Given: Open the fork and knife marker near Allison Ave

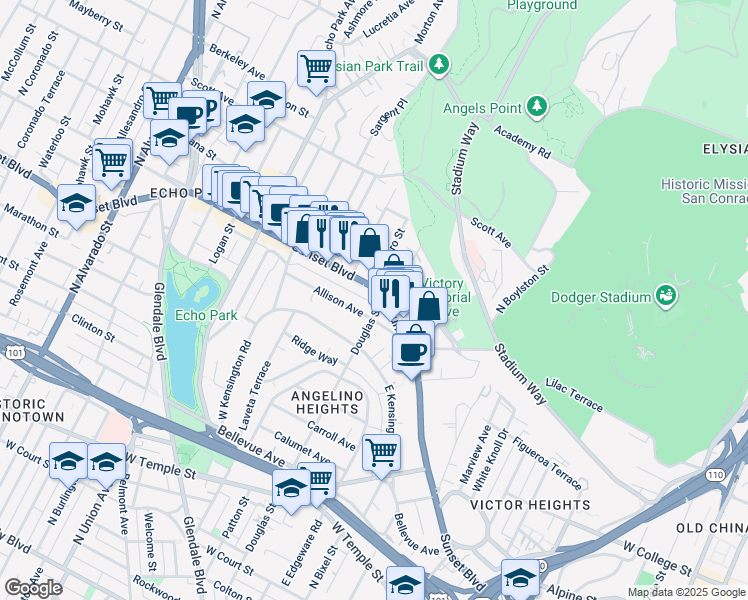Looking at the screenshot, I should [390, 293].
